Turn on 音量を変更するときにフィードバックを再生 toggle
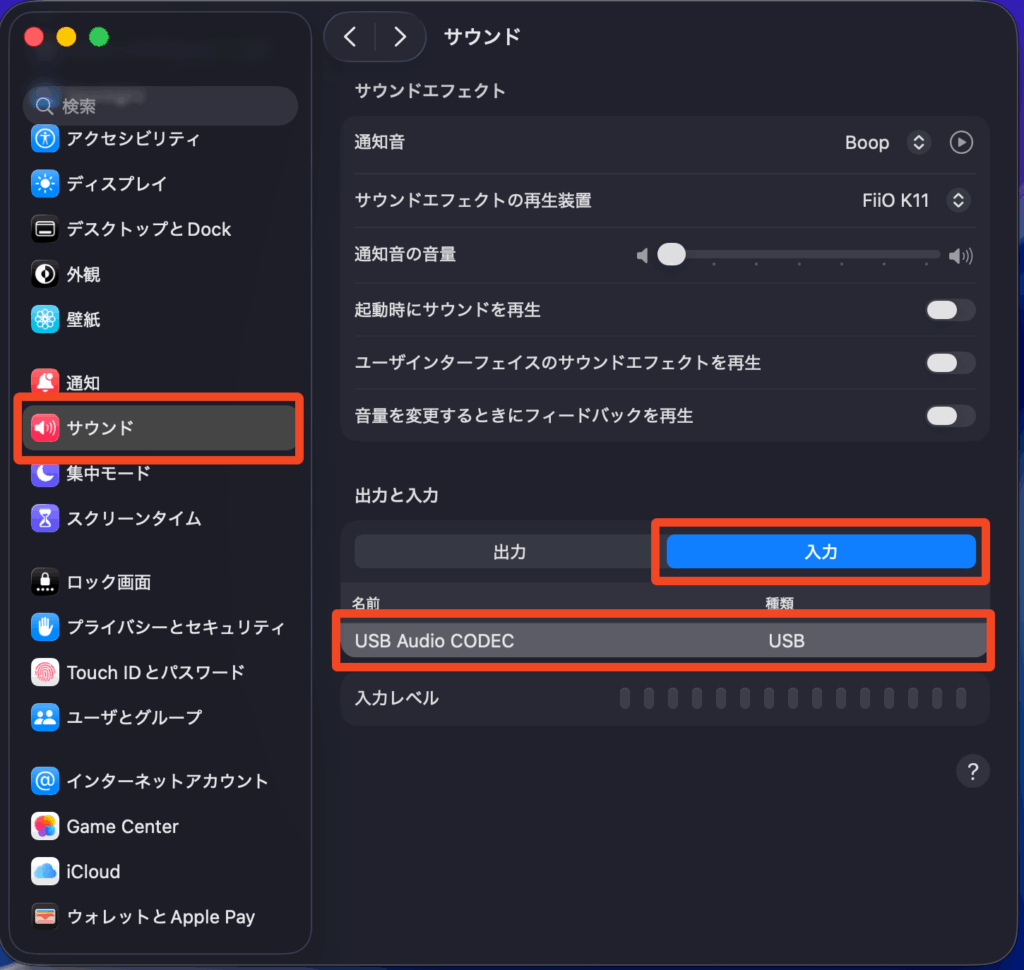1024x970 pixels. [949, 416]
